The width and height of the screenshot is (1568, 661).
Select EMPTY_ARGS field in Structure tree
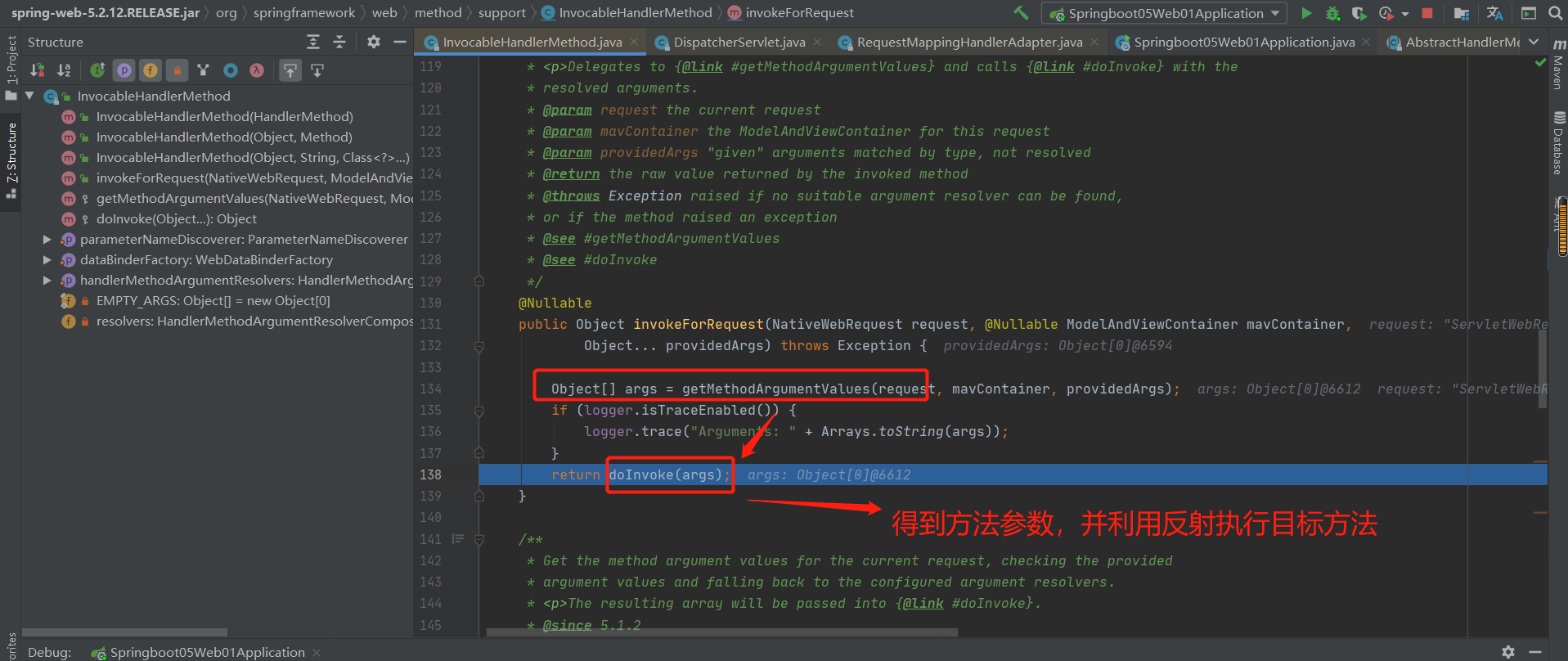pos(213,301)
